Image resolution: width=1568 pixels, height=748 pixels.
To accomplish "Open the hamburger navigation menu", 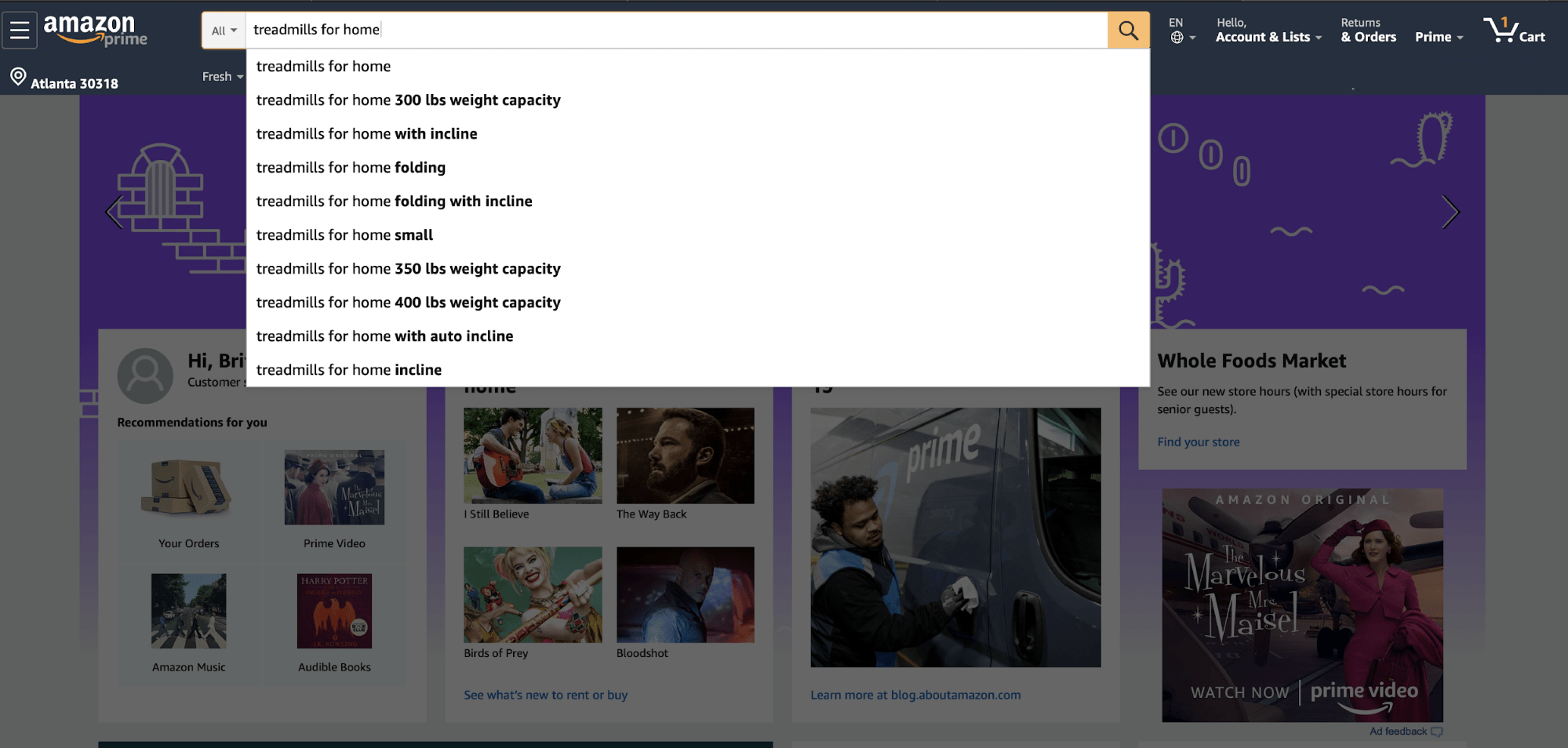I will [20, 31].
